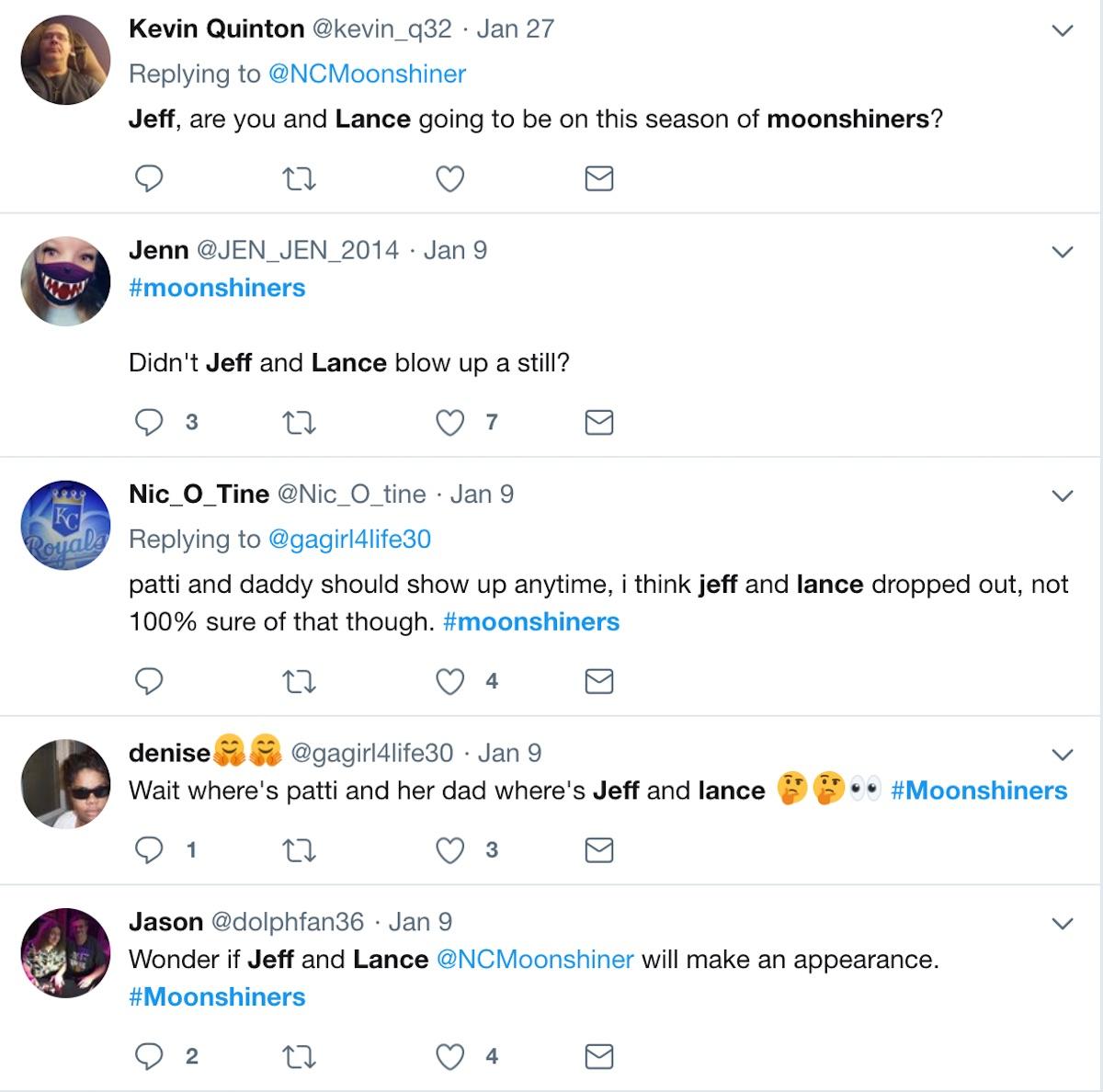Like Jason's tweet
Viewport: 1103px width, 1092px height.
pos(449,1056)
